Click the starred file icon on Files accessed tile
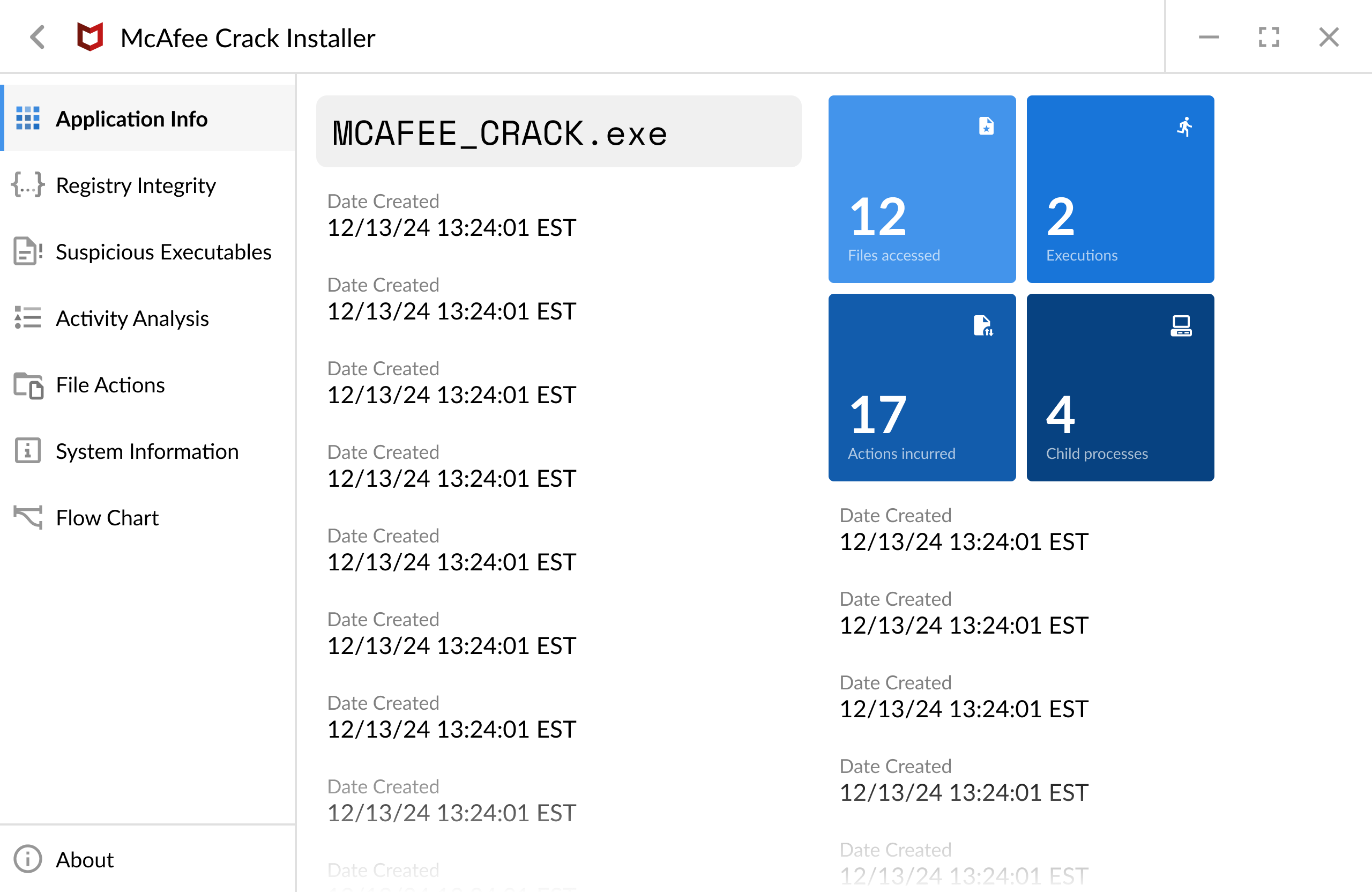Viewport: 1372px width, 892px height. [986, 127]
